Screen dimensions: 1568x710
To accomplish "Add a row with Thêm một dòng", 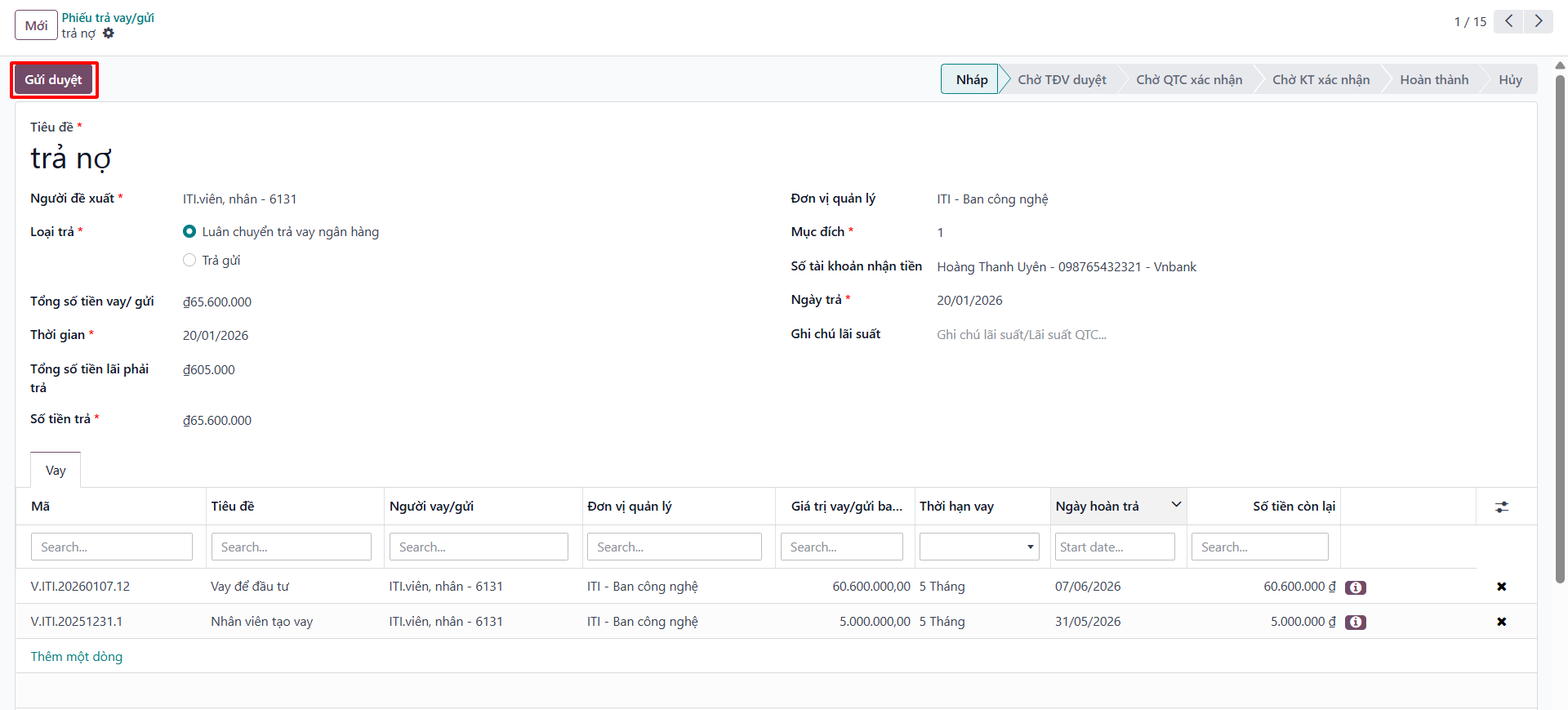I will pos(77,657).
